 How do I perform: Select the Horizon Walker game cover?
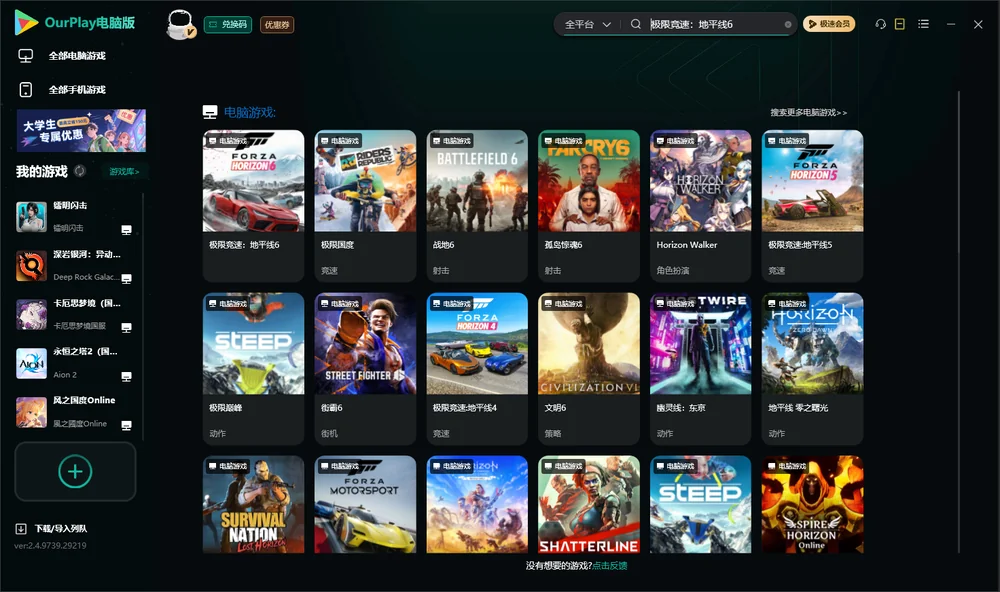[x=701, y=181]
